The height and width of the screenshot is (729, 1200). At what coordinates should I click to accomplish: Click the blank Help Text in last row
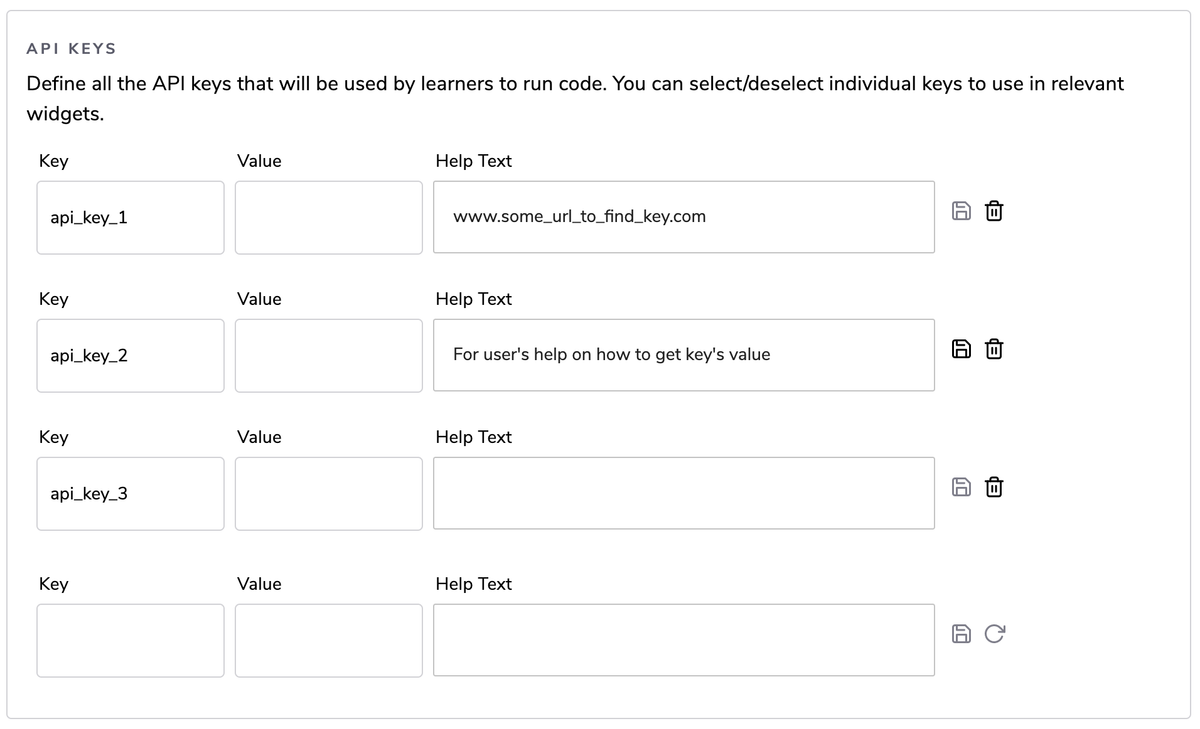click(684, 640)
